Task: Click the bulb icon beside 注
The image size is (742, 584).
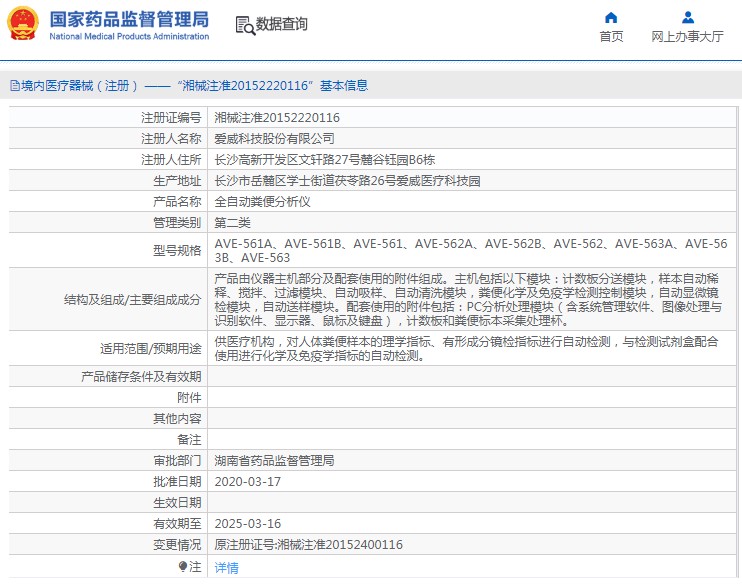Action: click(182, 566)
